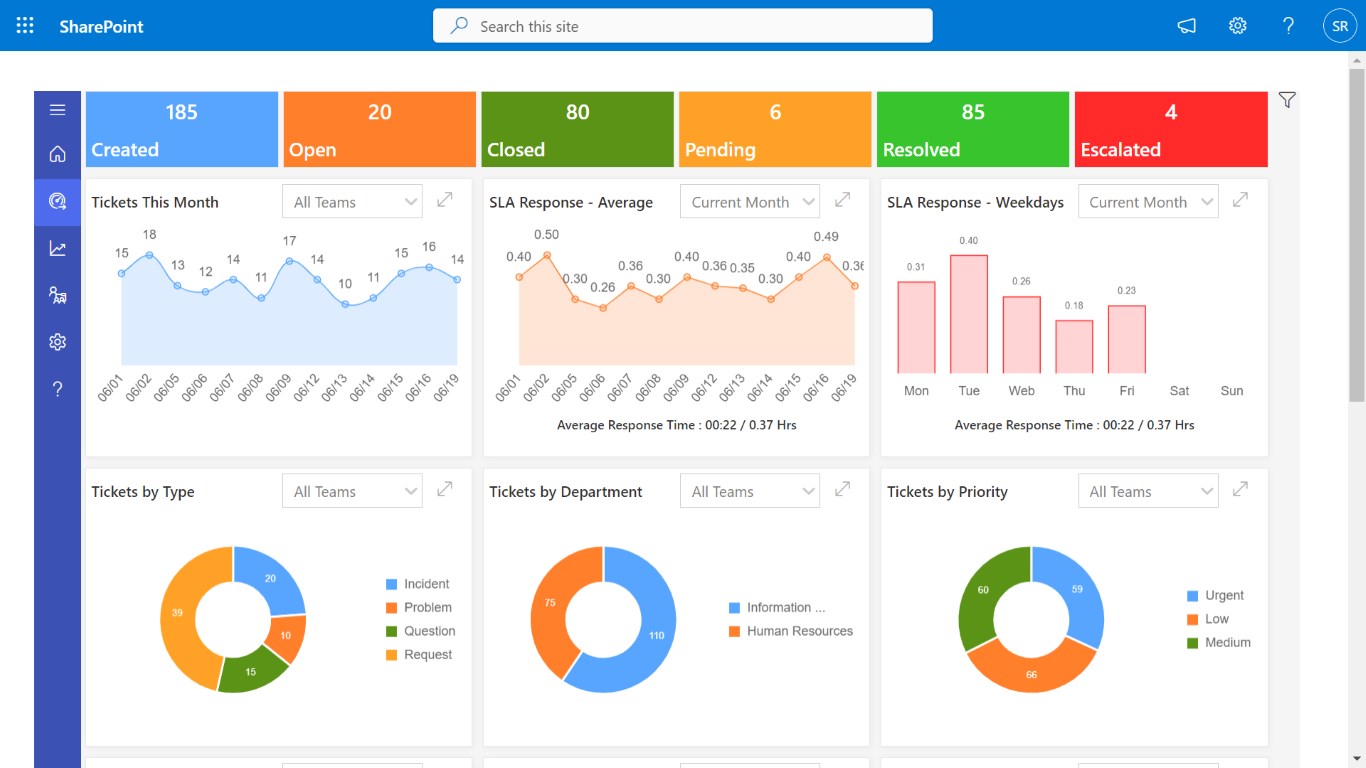Select the Open tickets tile
Viewport: 1366px width, 768px height.
tap(379, 129)
